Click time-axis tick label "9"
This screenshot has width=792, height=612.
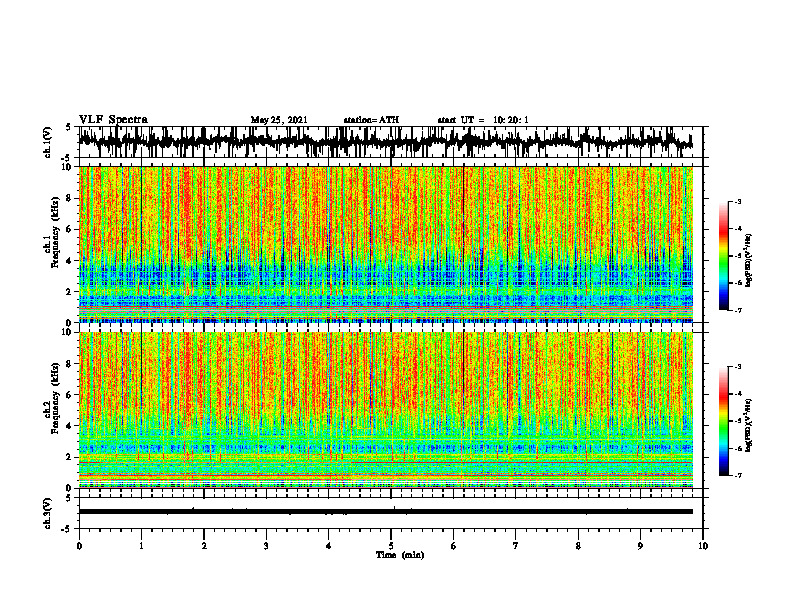tap(640, 546)
